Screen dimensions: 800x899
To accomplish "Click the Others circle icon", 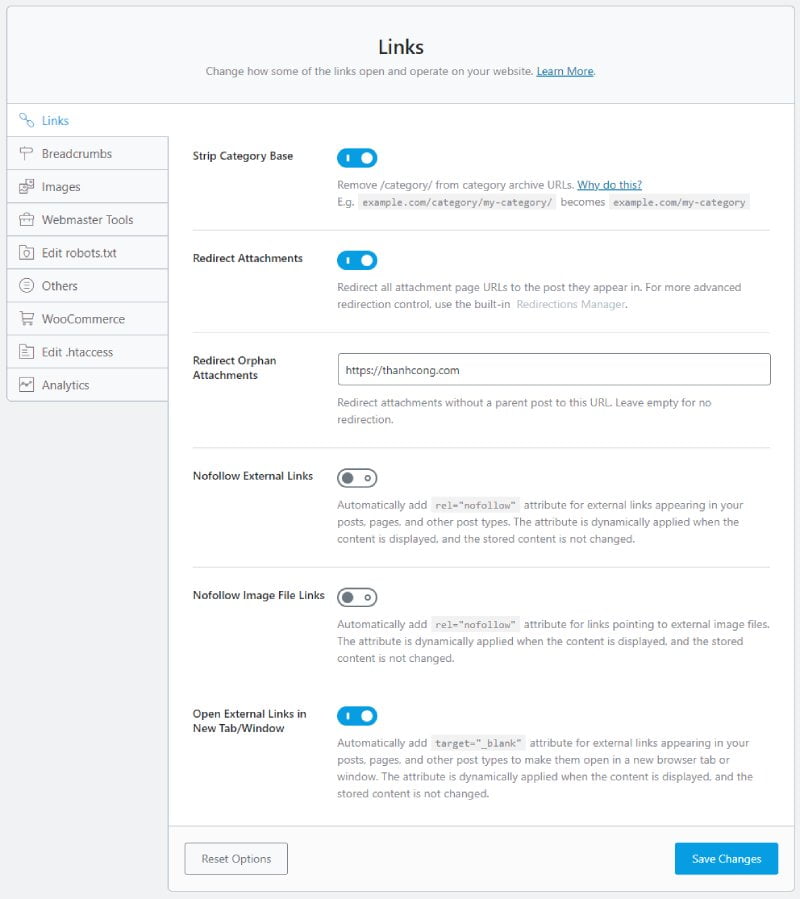I will [x=26, y=286].
